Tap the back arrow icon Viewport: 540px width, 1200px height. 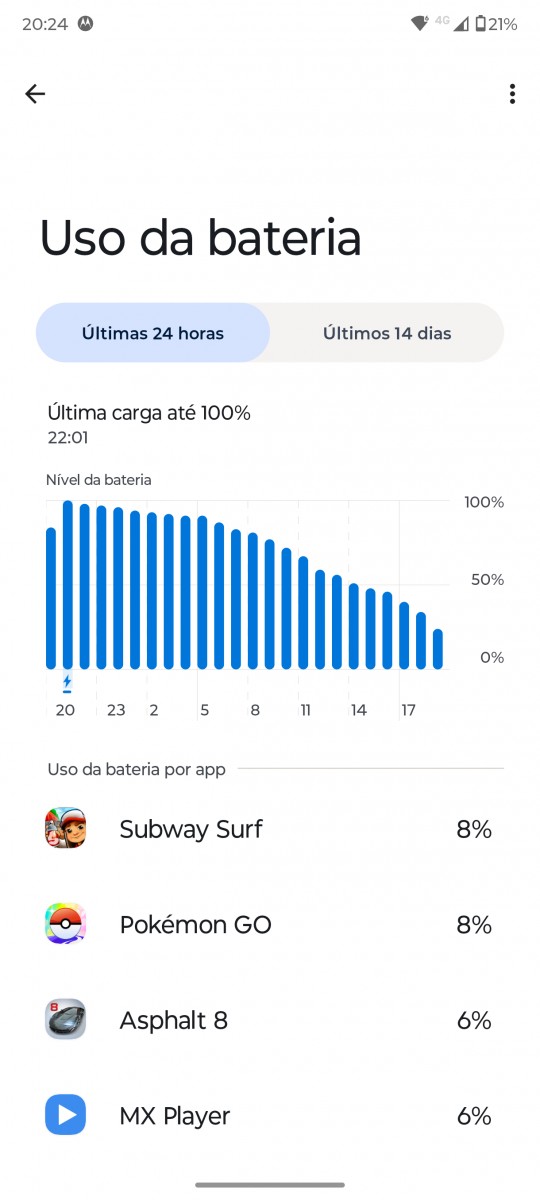pyautogui.click(x=35, y=94)
